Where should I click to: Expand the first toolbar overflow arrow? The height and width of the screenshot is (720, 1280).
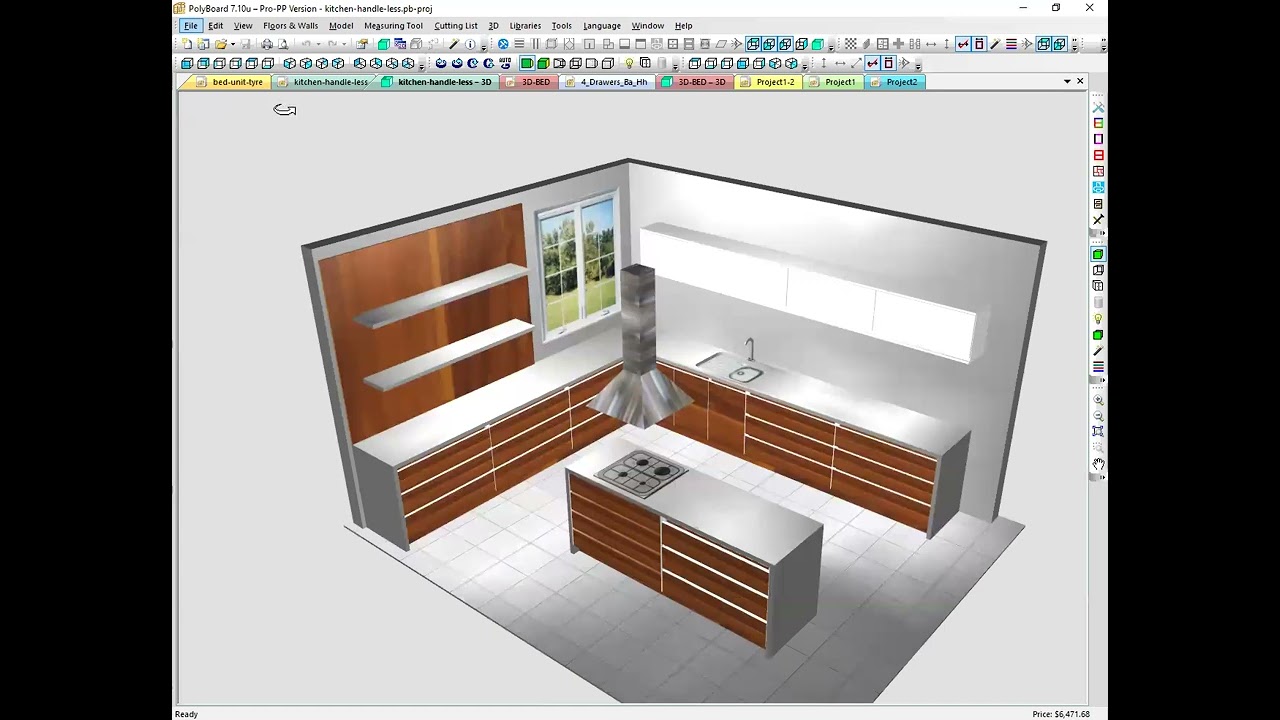coord(484,47)
